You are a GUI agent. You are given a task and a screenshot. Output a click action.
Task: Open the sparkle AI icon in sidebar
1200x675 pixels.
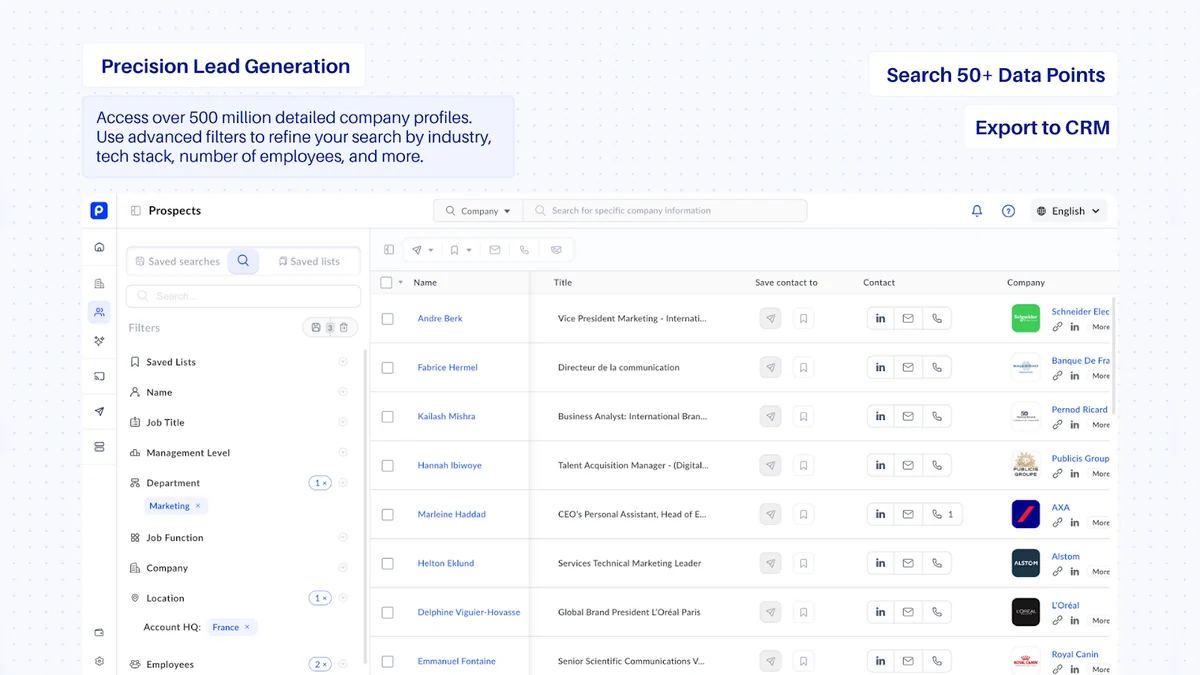pyautogui.click(x=99, y=341)
